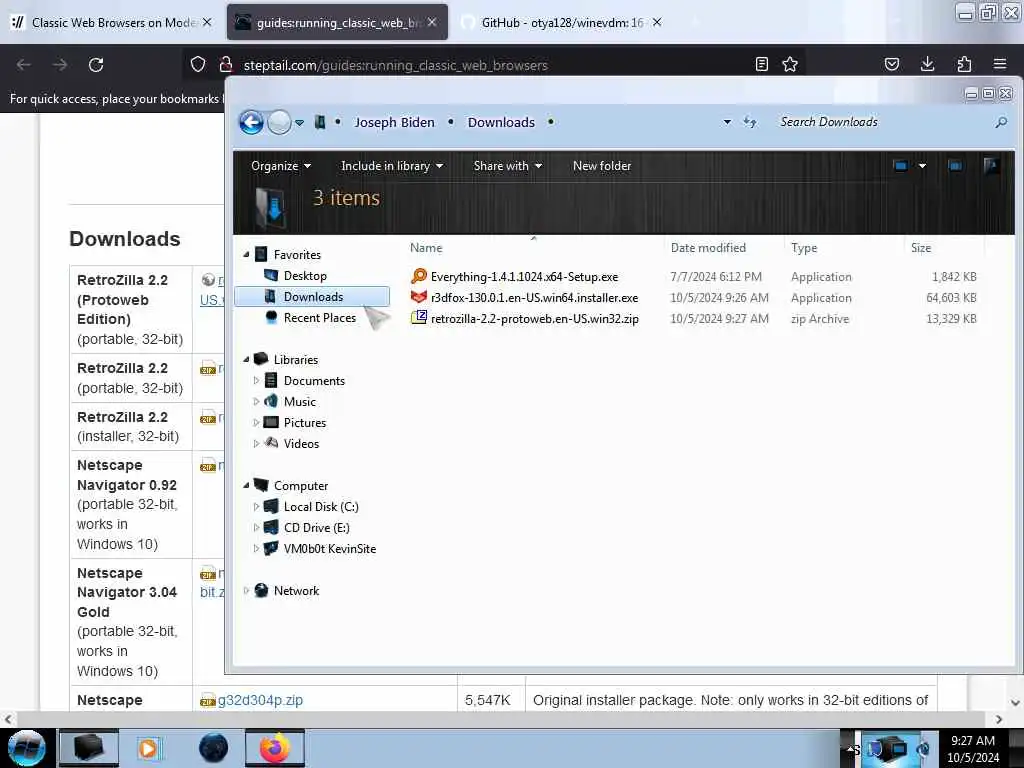The width and height of the screenshot is (1024, 768).
Task: Switch to Classic Web Browsers tab
Action: coord(112,22)
